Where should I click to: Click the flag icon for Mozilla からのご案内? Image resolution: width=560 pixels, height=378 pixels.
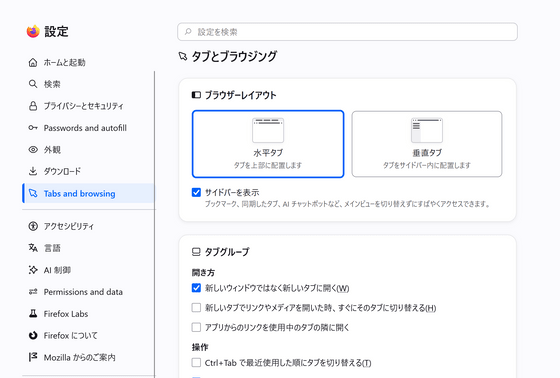tap(33, 357)
